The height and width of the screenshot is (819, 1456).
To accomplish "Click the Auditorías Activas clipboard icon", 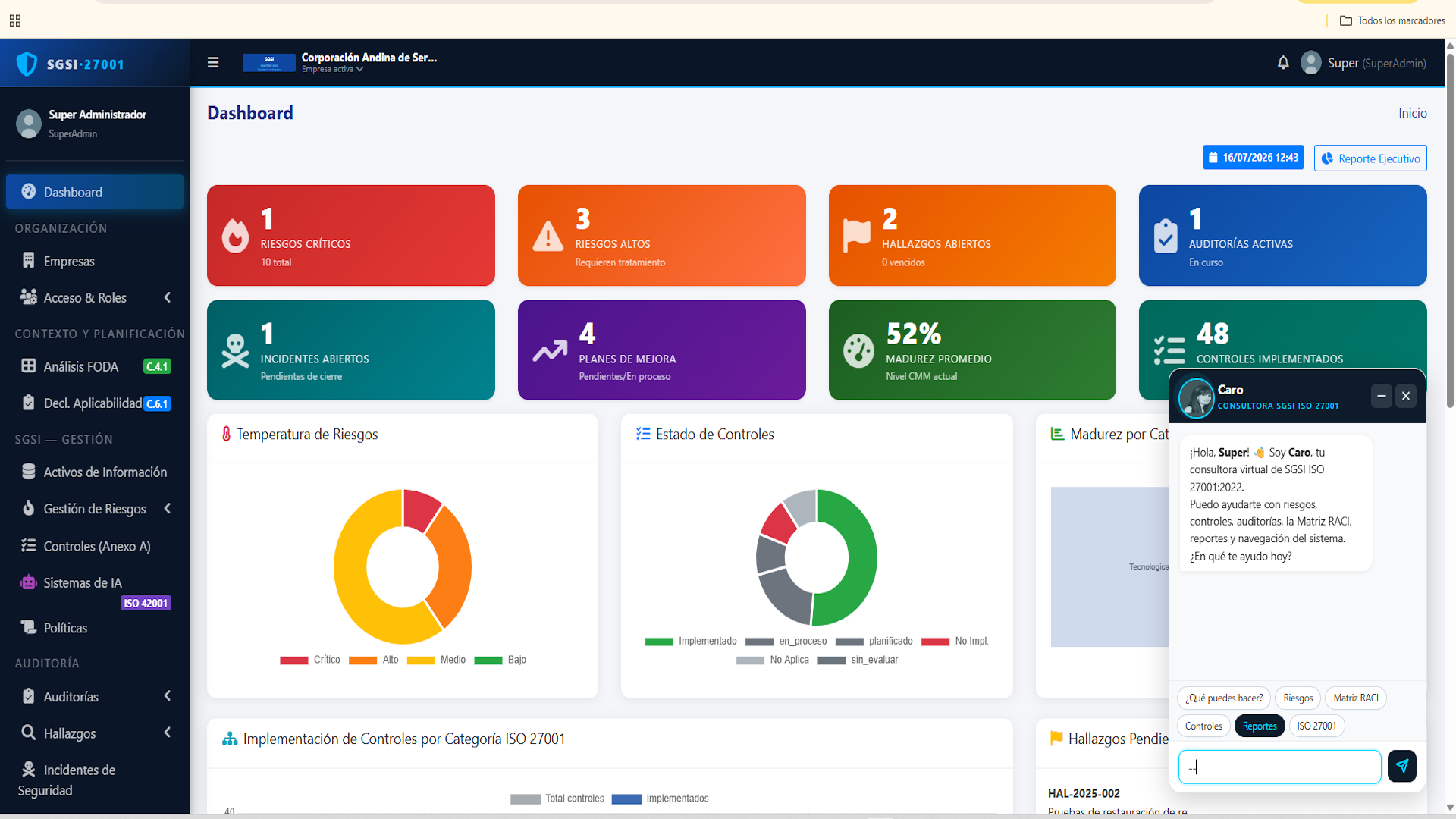I will [x=1166, y=236].
